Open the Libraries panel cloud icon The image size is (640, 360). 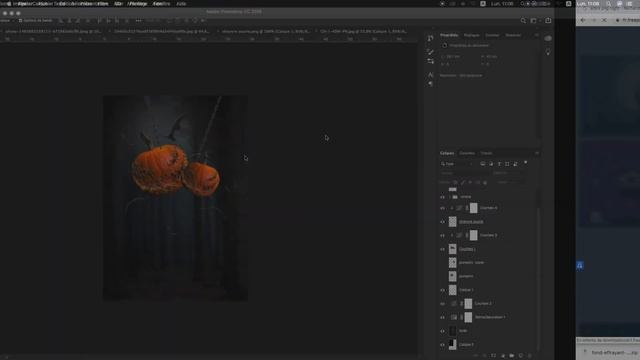[x=548, y=38]
